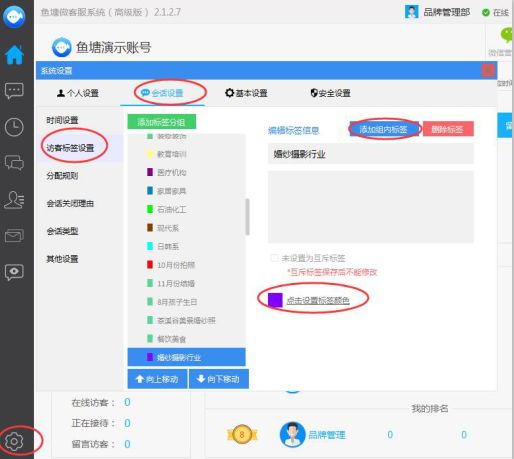Switch to the 安全设置 tab

330,93
